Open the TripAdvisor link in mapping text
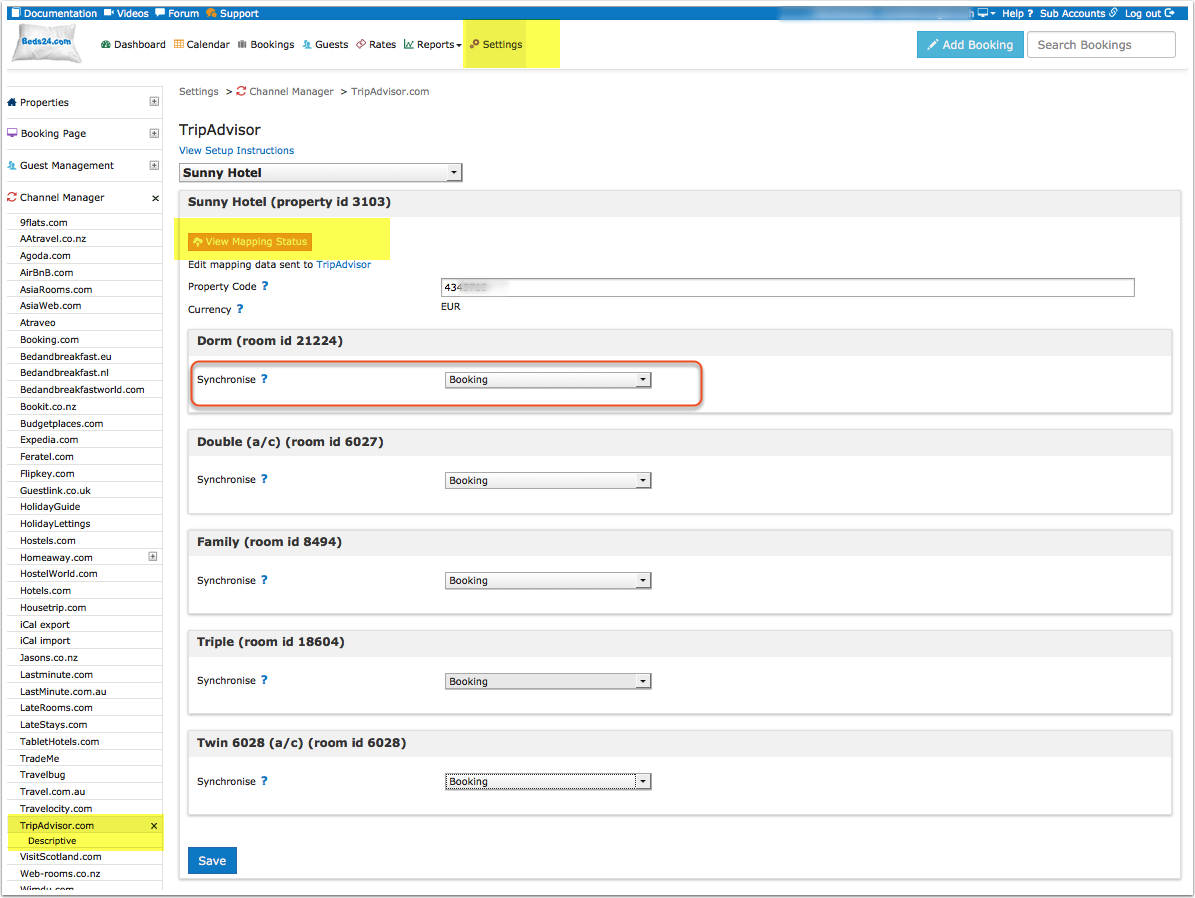 coord(344,265)
